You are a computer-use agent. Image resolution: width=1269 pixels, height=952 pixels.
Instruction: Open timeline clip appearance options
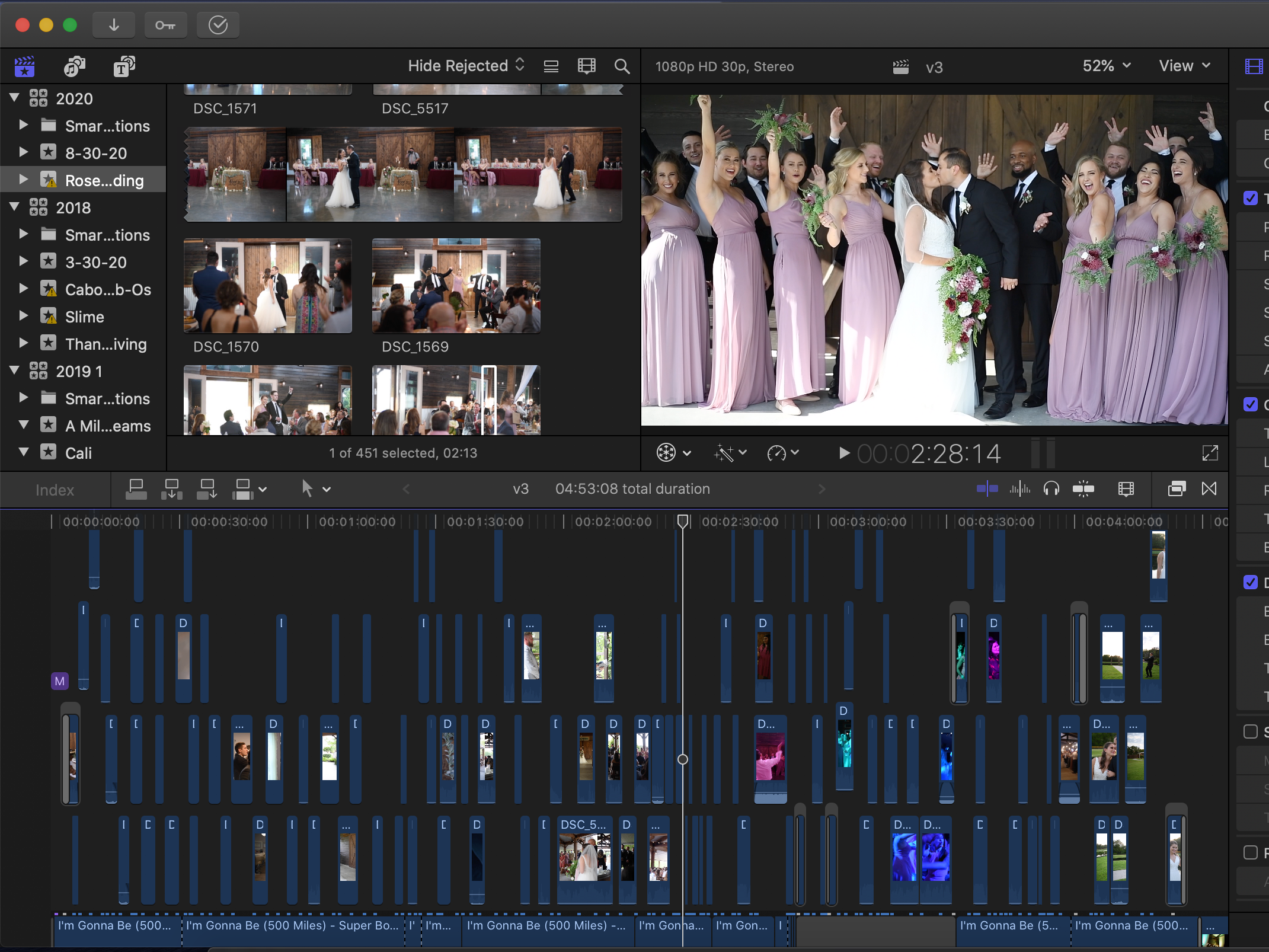click(x=1126, y=489)
